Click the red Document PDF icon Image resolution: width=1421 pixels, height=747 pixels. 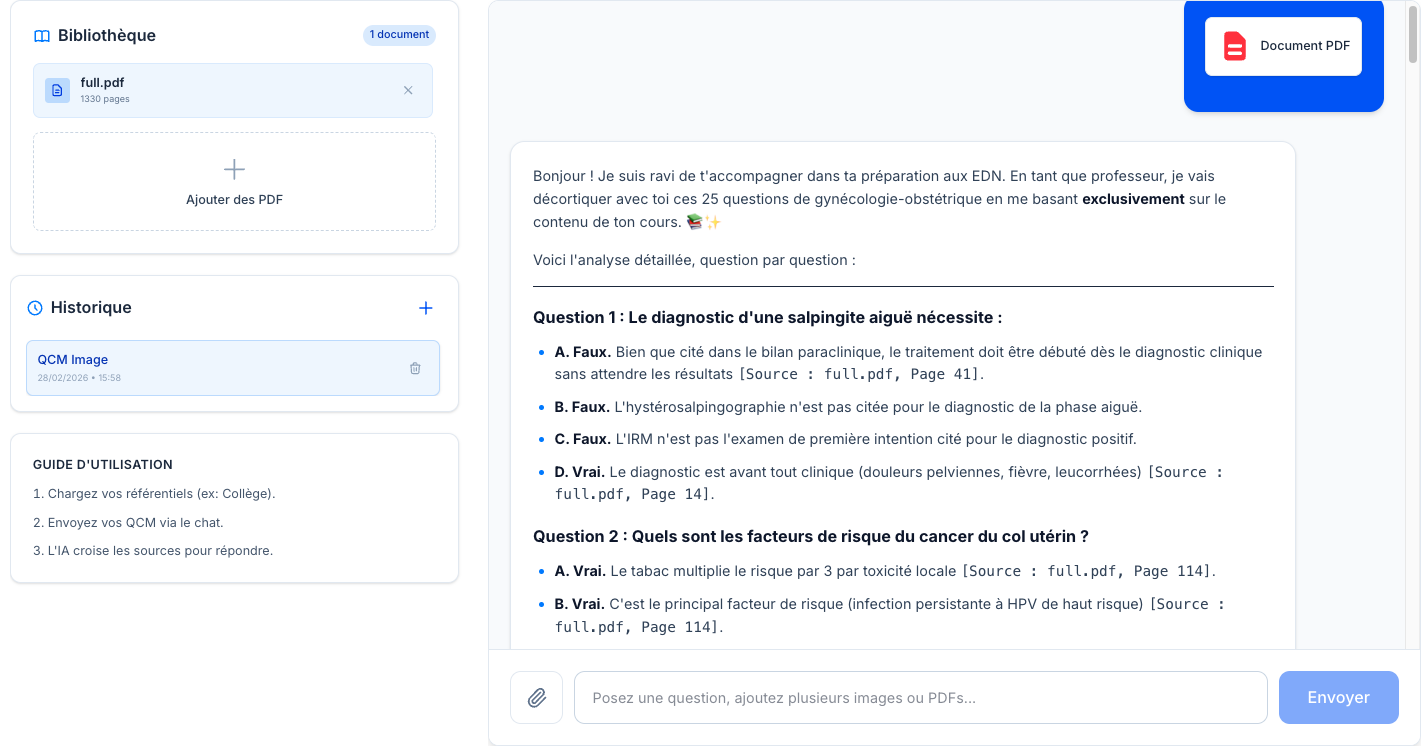[x=1235, y=46]
